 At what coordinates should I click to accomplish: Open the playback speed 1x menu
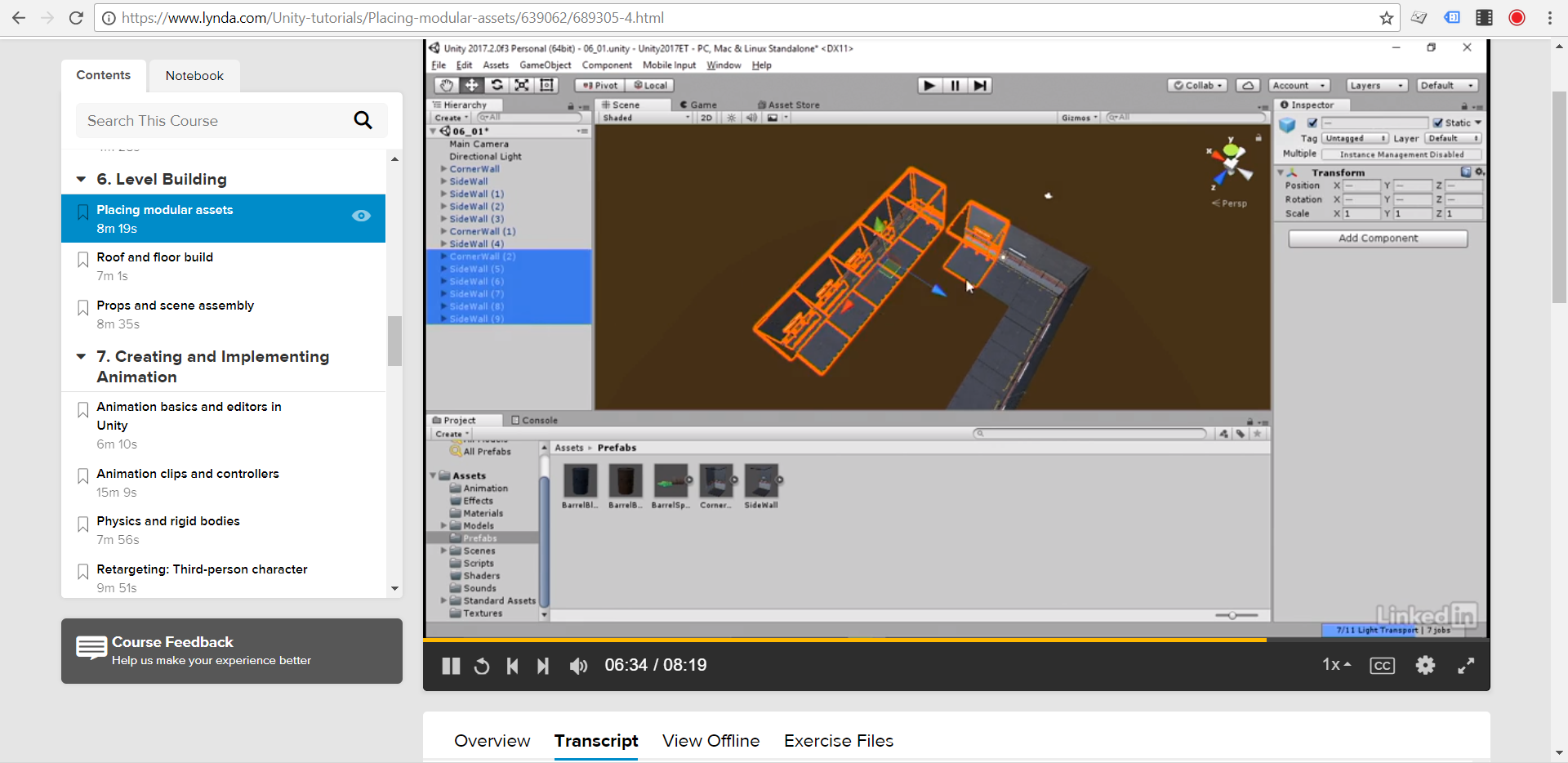tap(1336, 665)
